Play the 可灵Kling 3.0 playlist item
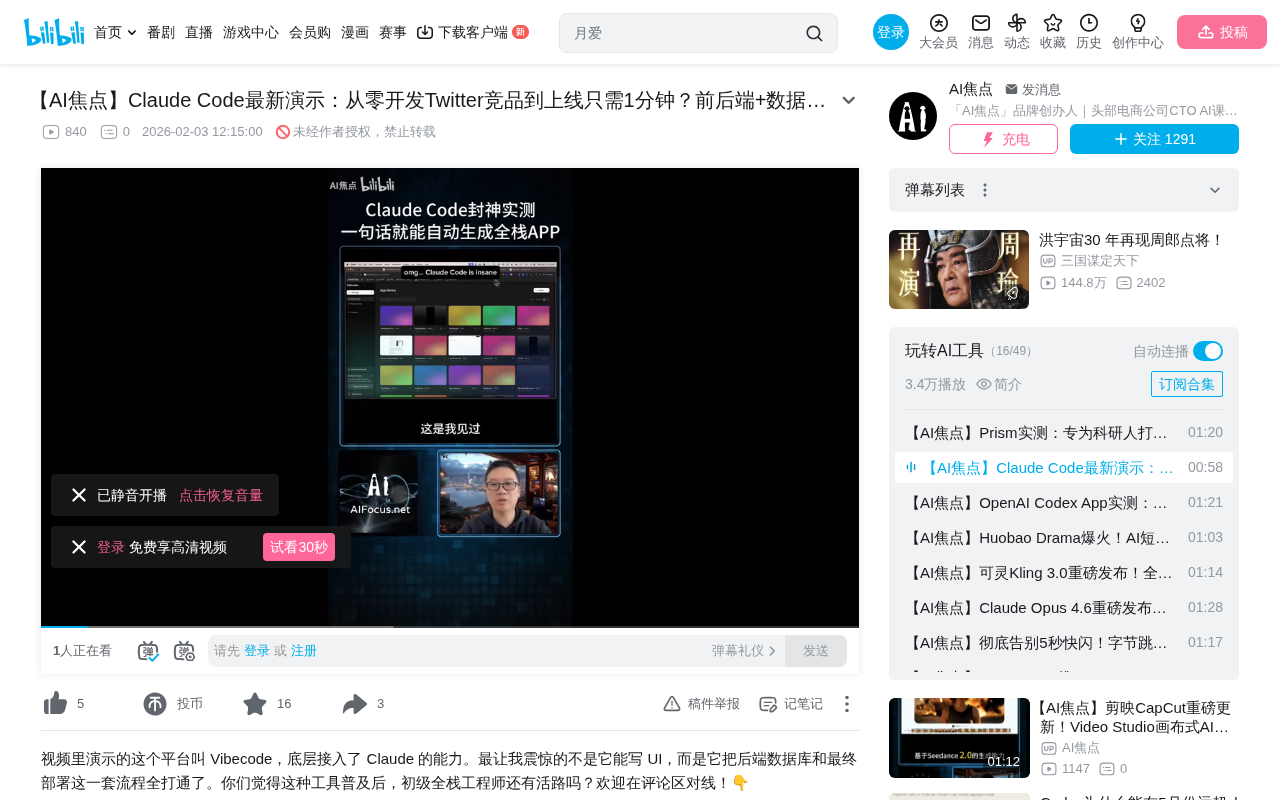 coord(1064,573)
